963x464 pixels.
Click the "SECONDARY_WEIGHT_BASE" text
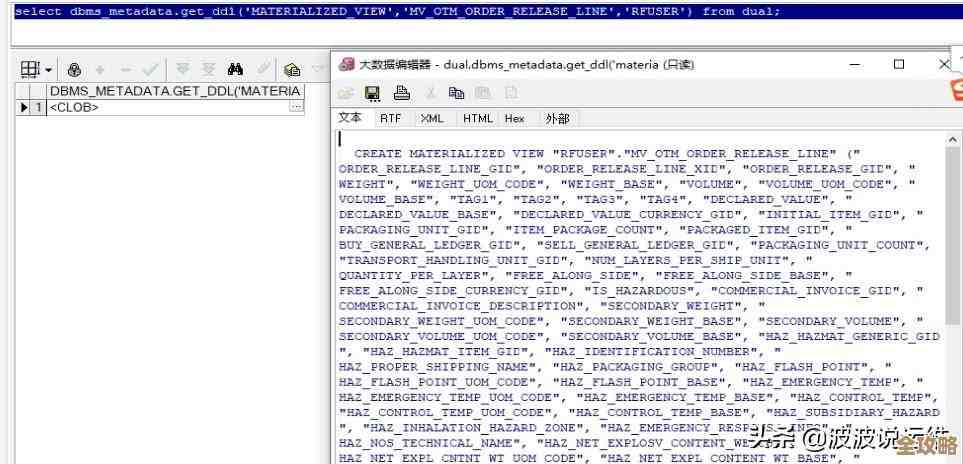(x=651, y=321)
